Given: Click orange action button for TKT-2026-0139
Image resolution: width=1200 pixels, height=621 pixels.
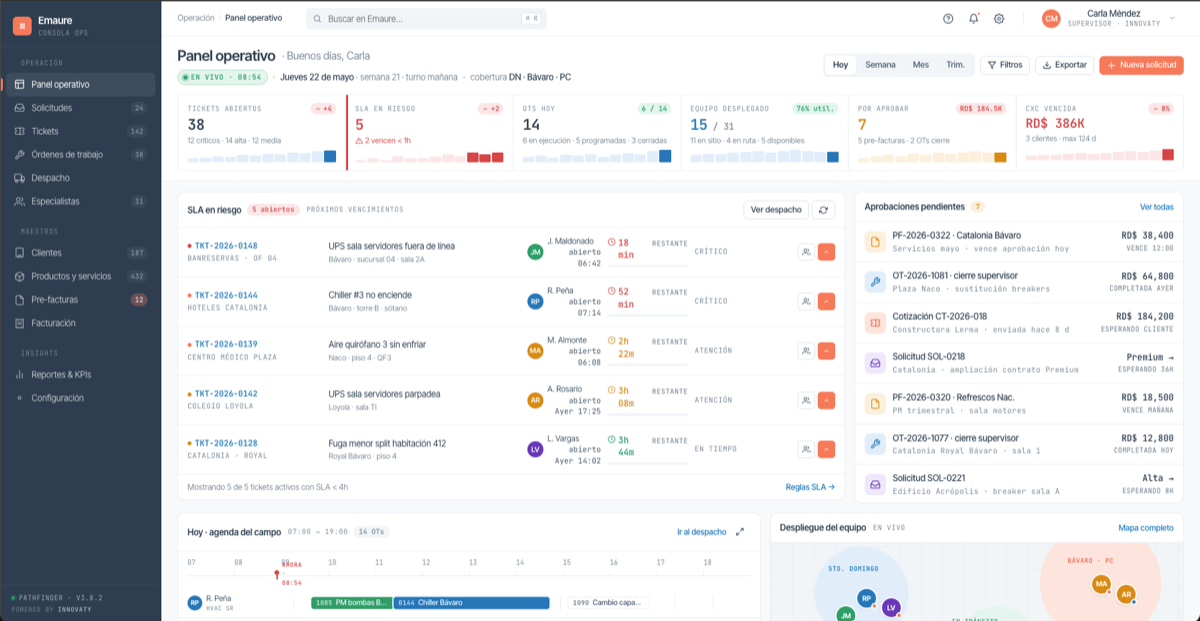Looking at the screenshot, I should tap(826, 351).
